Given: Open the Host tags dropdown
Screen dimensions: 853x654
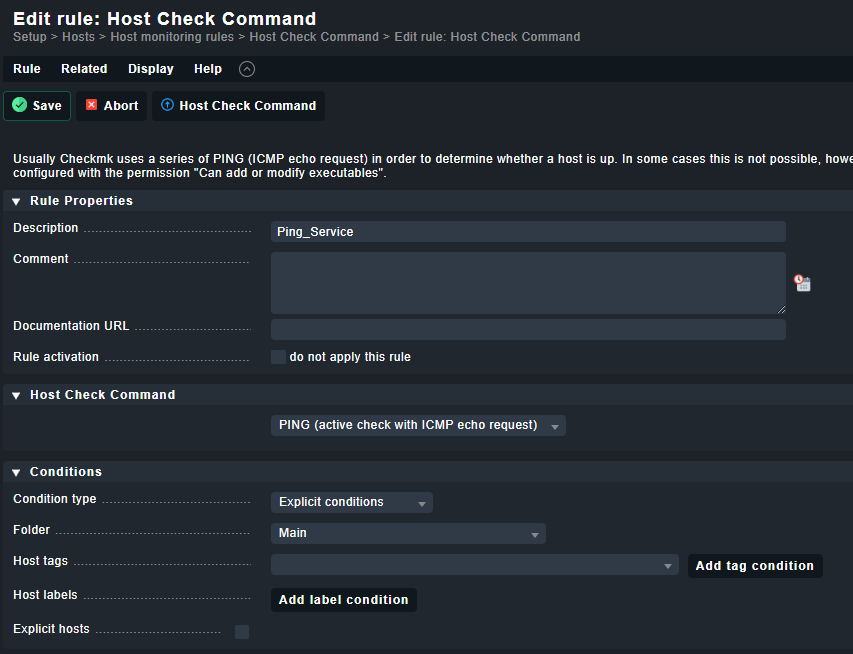Looking at the screenshot, I should pos(475,565).
